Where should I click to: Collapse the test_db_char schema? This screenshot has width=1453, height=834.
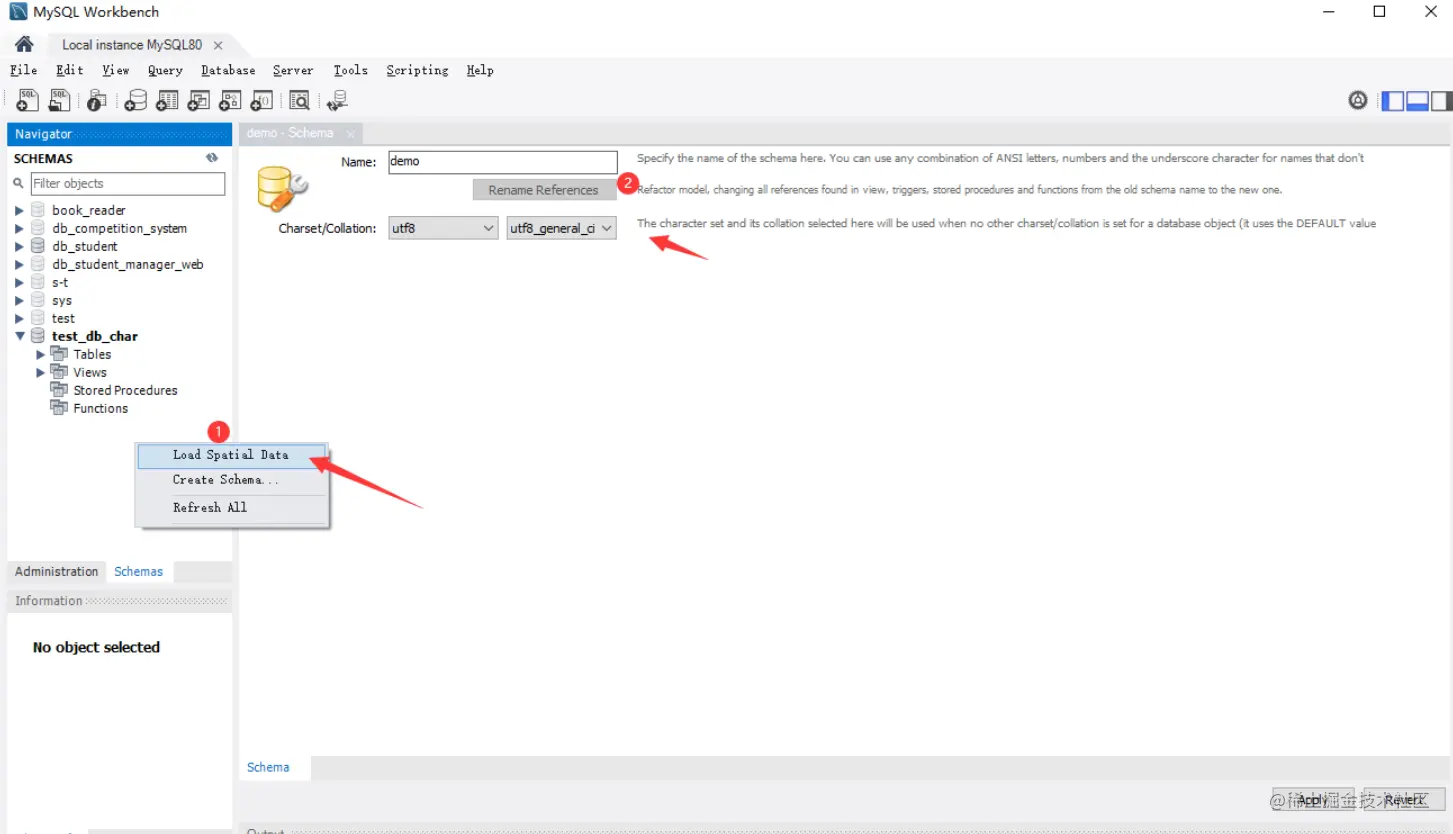19,336
